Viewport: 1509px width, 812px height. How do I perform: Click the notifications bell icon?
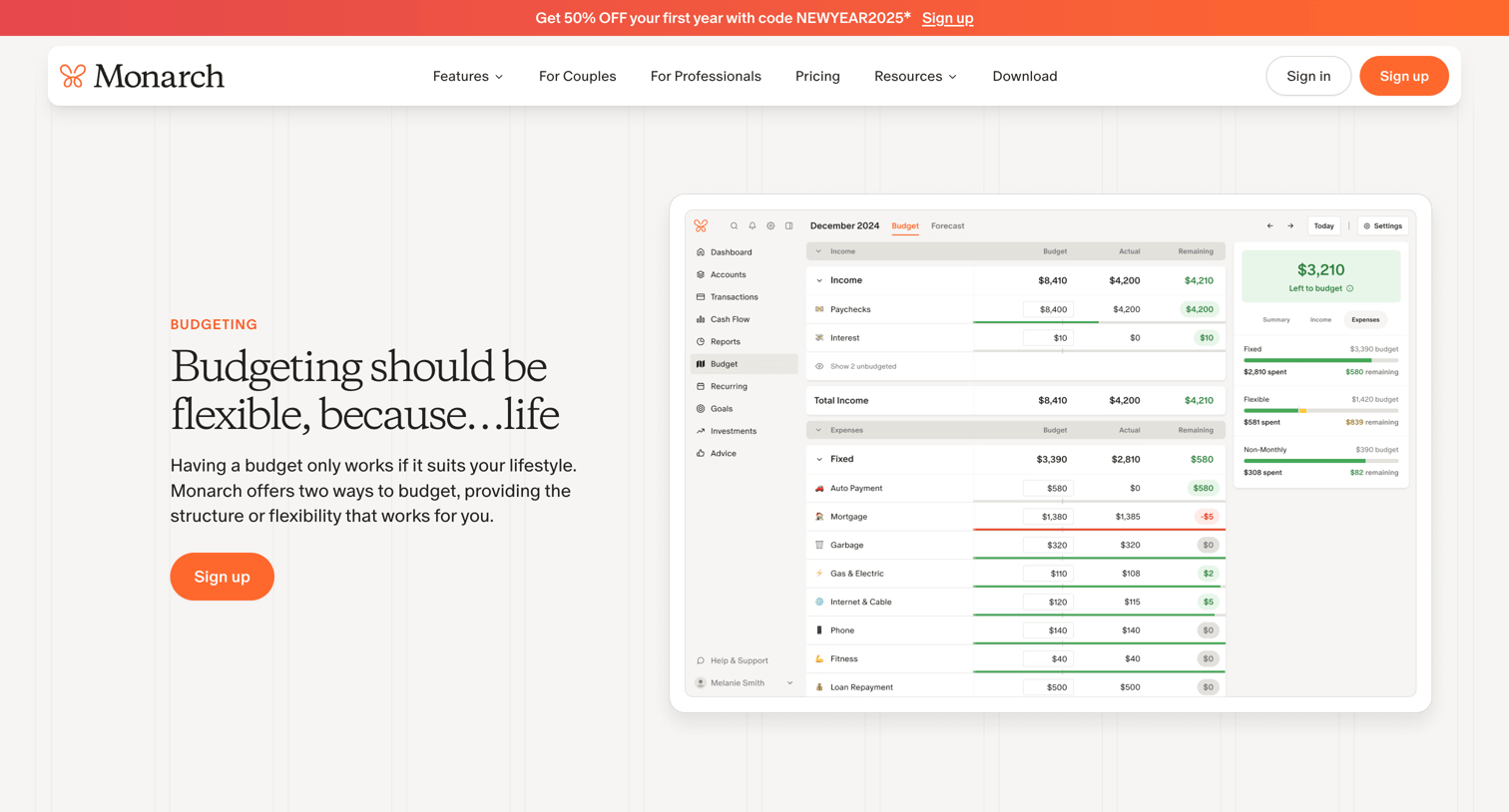tap(753, 226)
